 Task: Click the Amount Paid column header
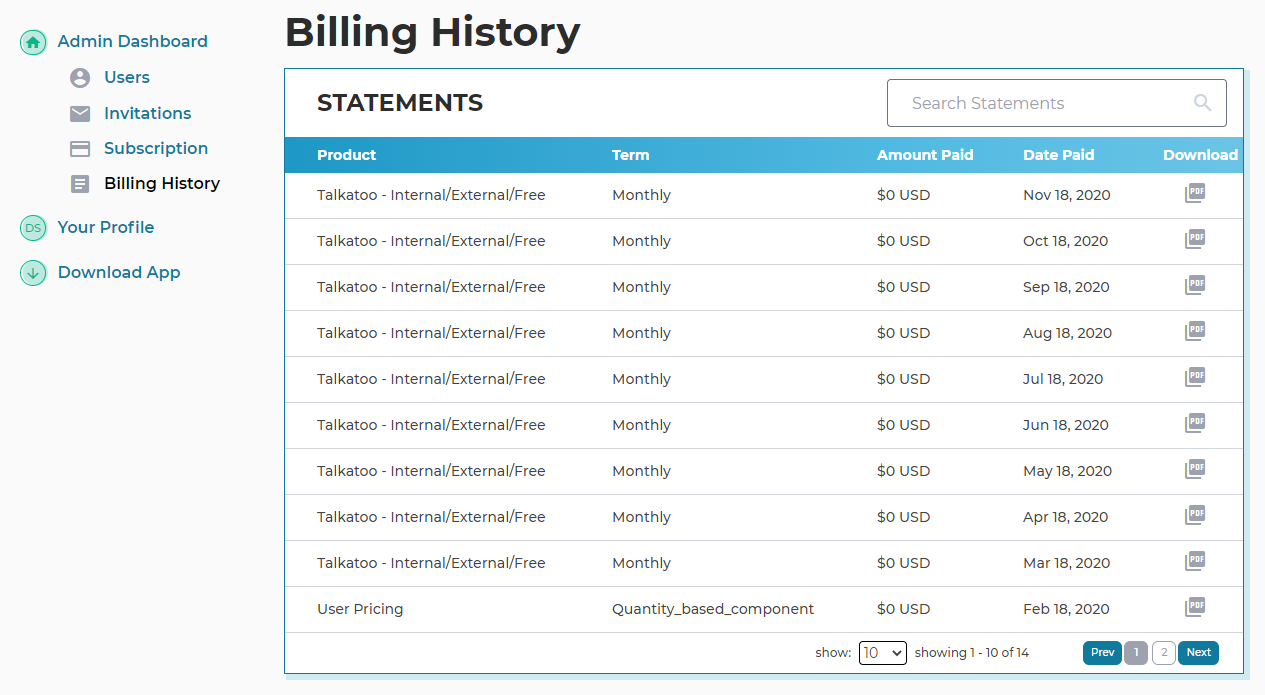(x=925, y=155)
